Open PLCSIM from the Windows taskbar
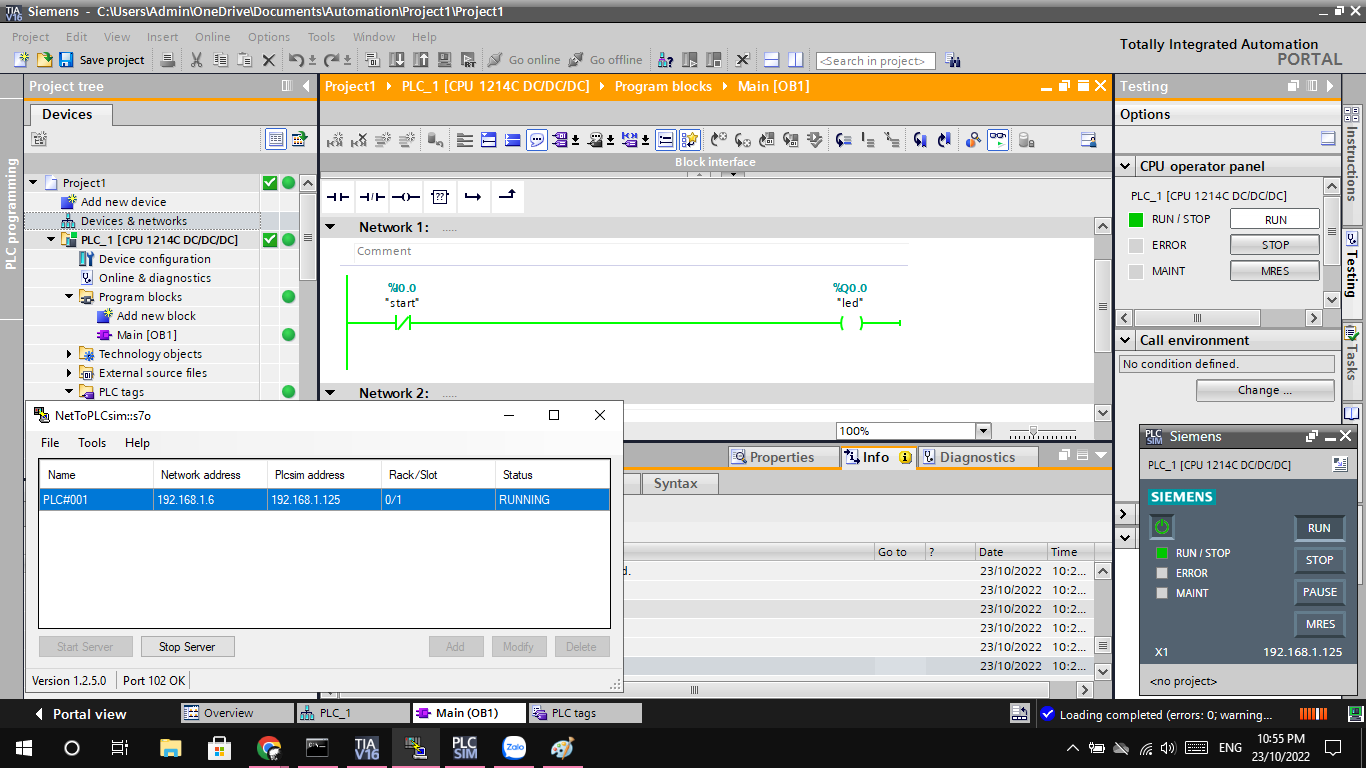 464,747
